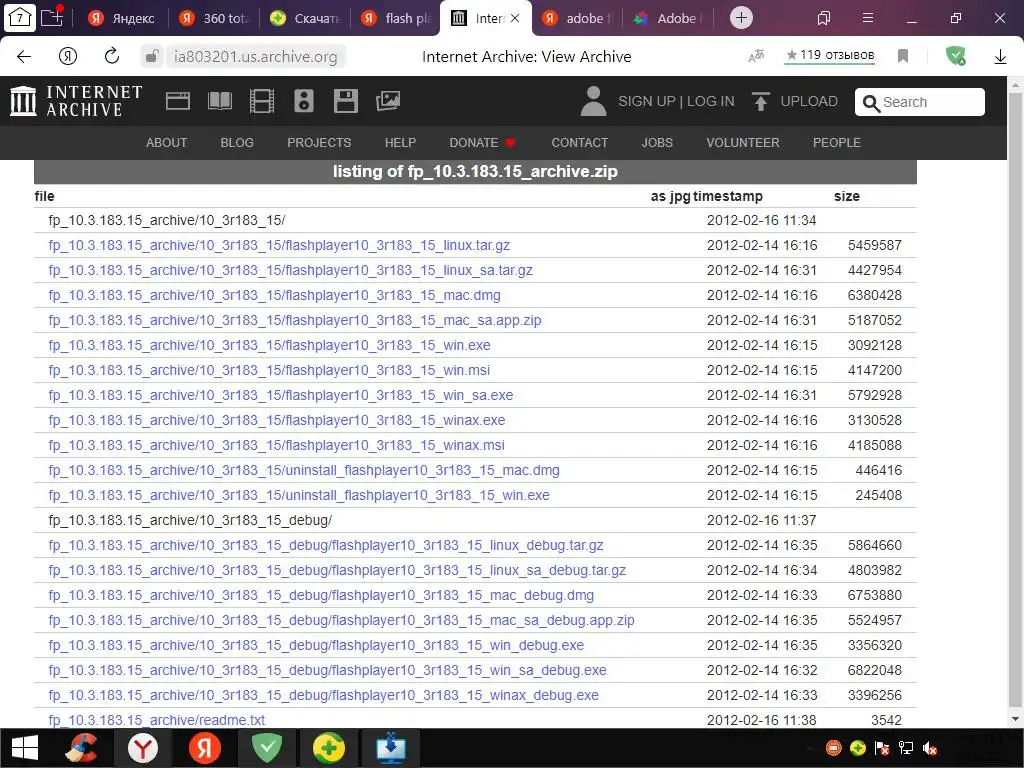
Task: Open the JOBS menu item
Action: pos(657,142)
